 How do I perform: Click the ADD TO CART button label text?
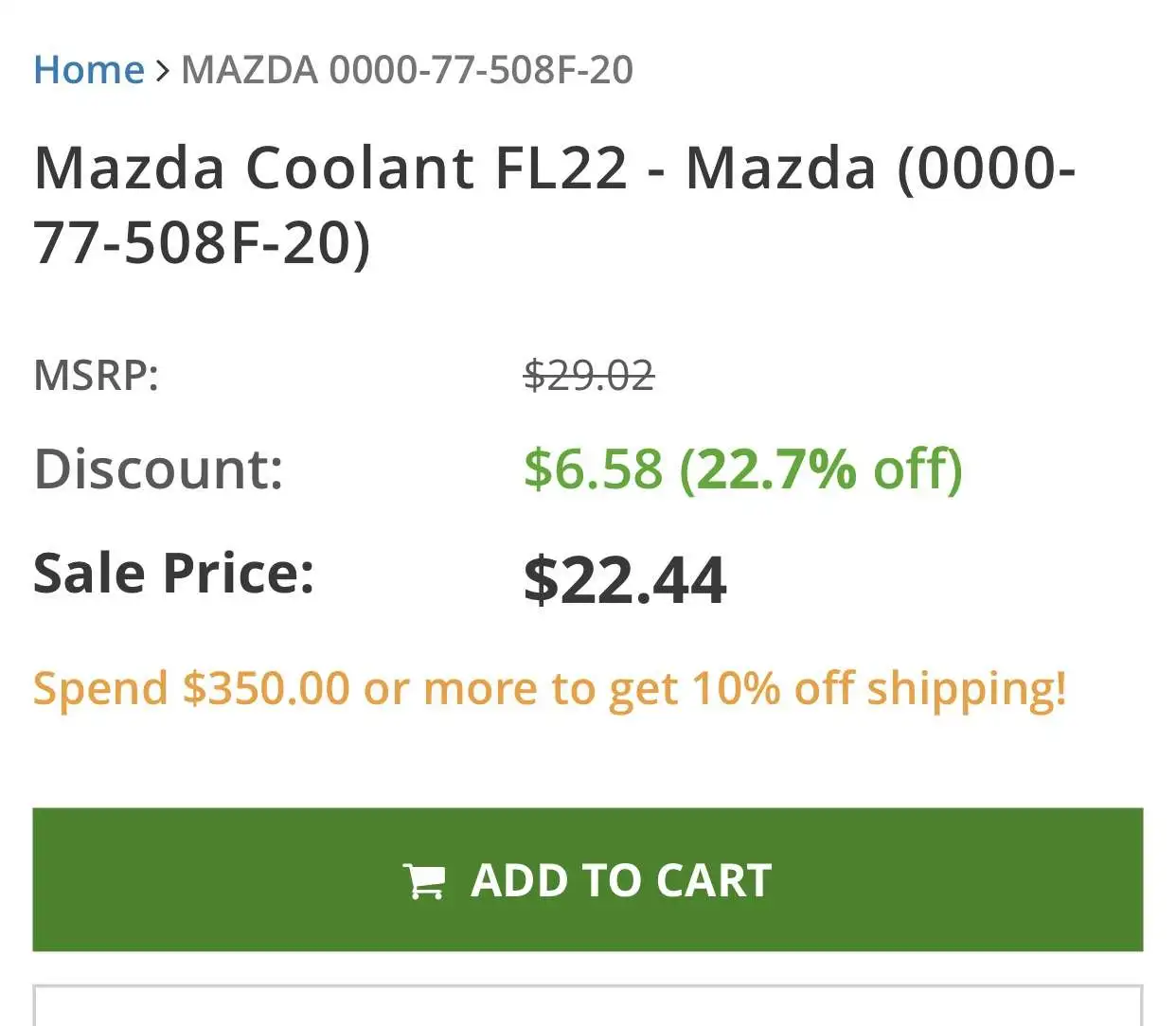pyautogui.click(x=621, y=880)
